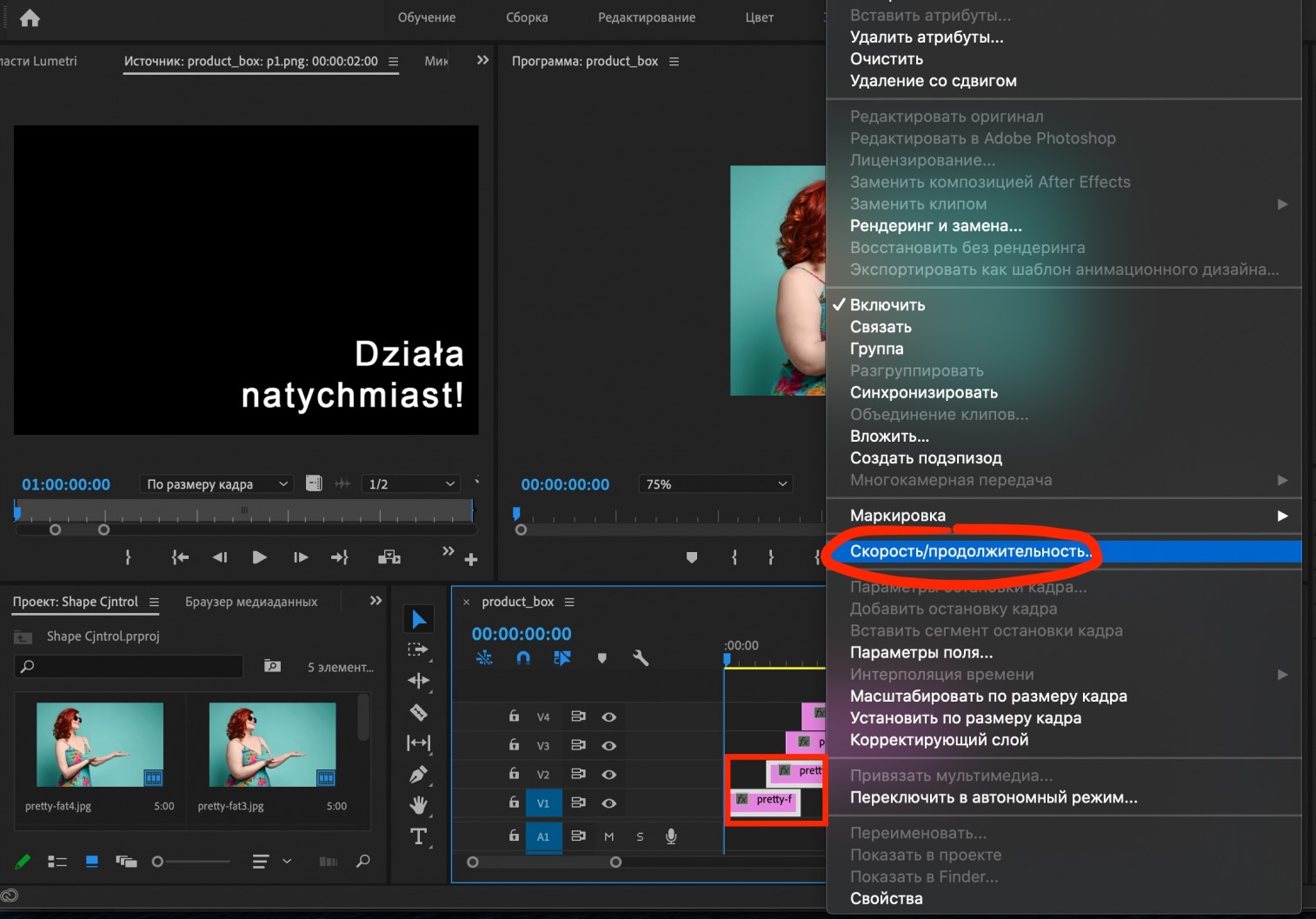Add a marker in the timeline header
The height and width of the screenshot is (919, 1316).
(x=602, y=658)
